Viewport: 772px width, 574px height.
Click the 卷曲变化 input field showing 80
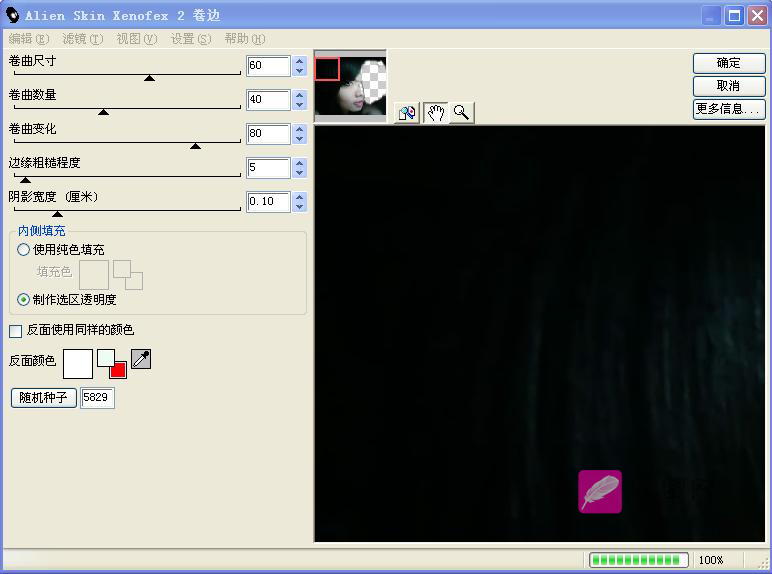point(268,133)
